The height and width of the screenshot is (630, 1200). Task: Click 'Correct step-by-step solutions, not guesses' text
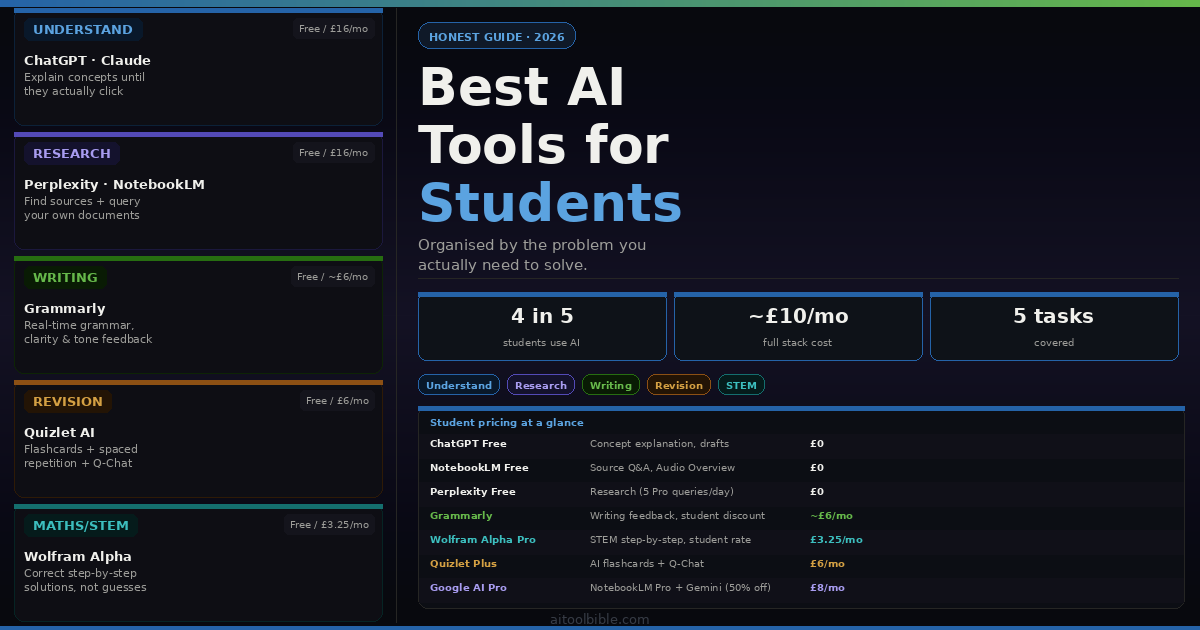point(85,580)
